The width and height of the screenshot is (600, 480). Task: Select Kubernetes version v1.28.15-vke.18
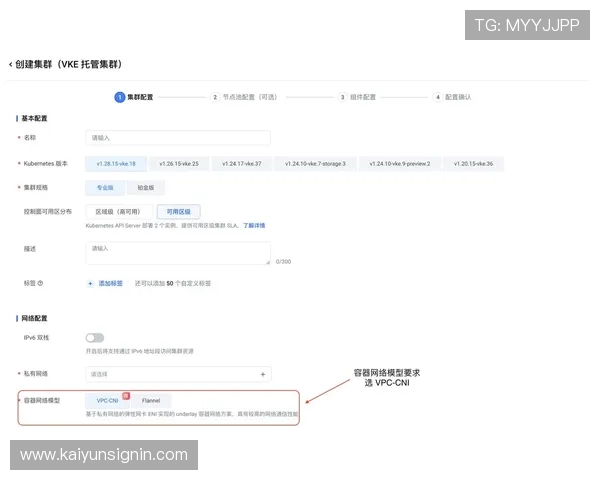pos(116,164)
